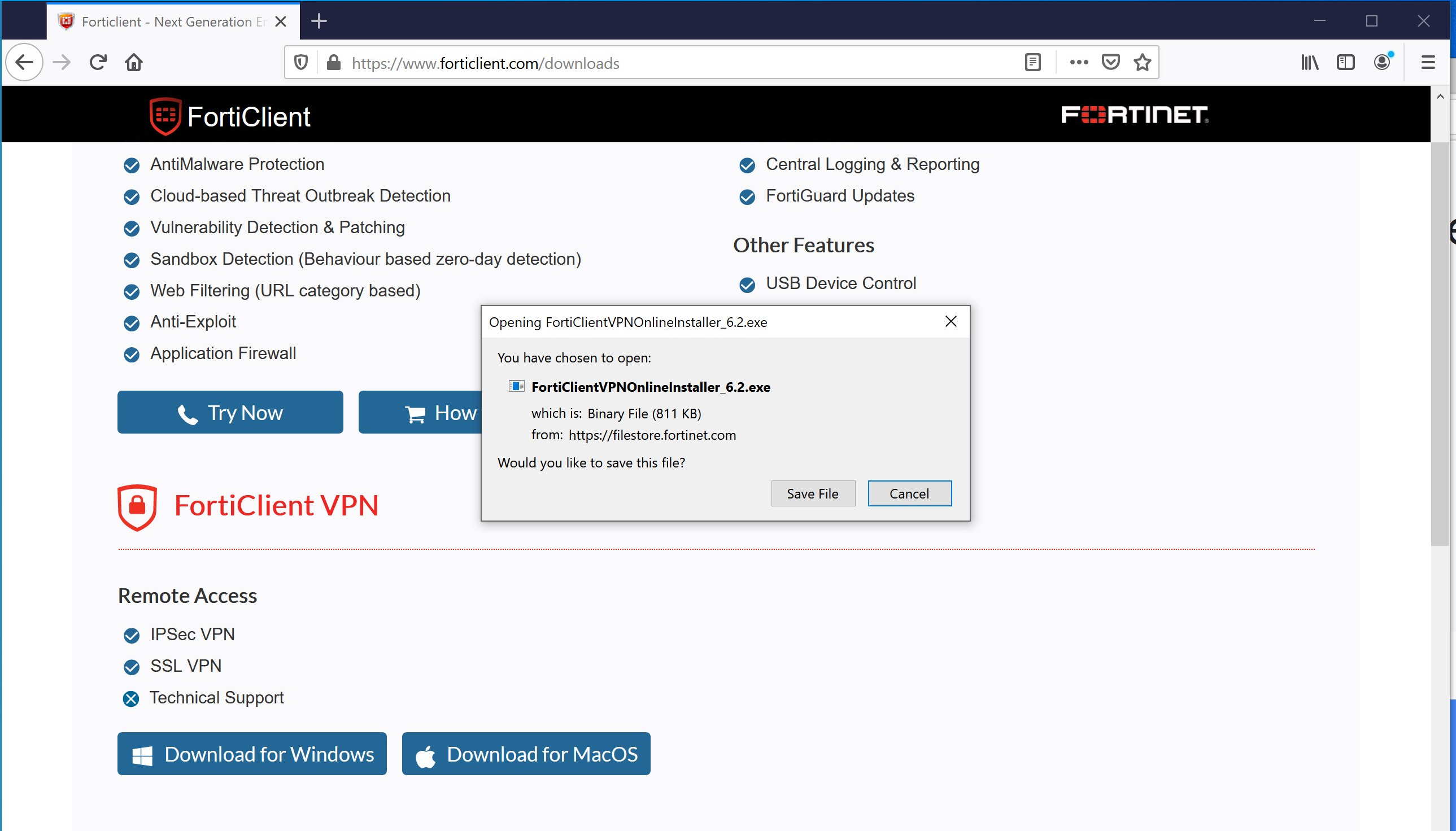1456x831 pixels.
Task: Click the Forward arrow button
Action: pos(62,62)
